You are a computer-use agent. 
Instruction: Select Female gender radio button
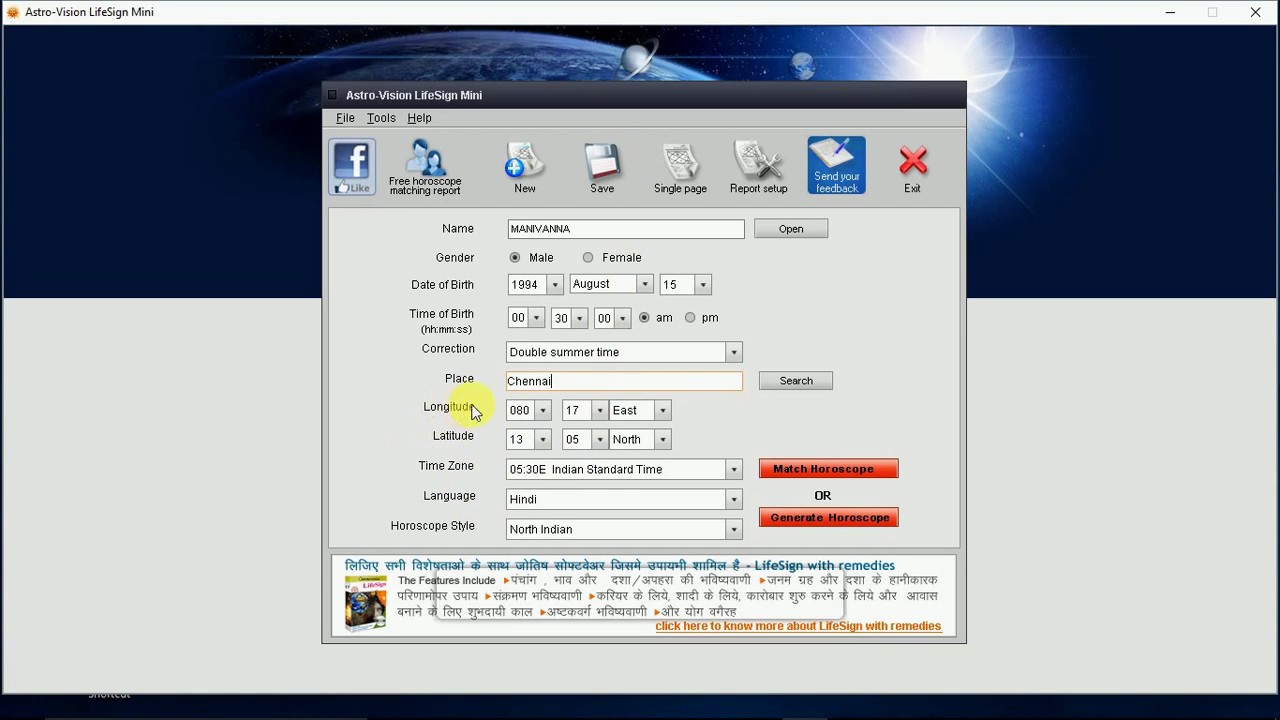[588, 258]
